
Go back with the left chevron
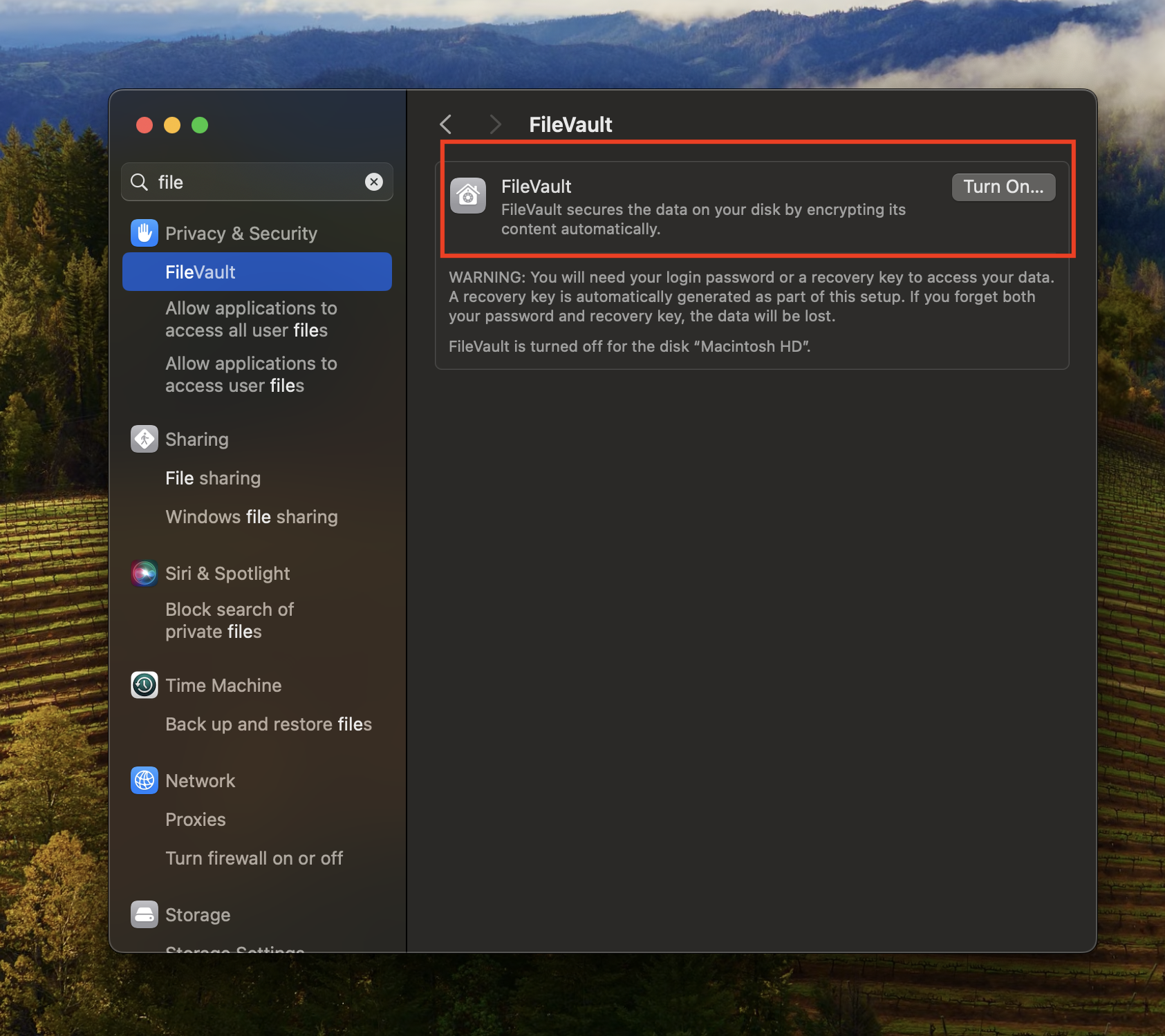(446, 124)
